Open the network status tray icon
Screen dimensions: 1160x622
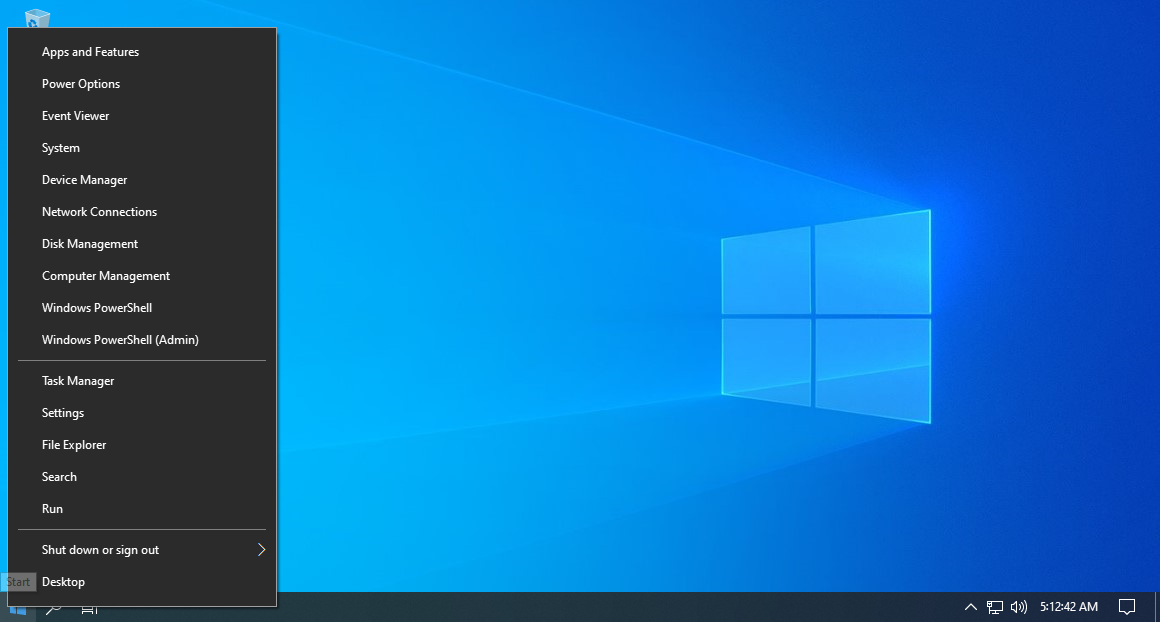point(995,607)
